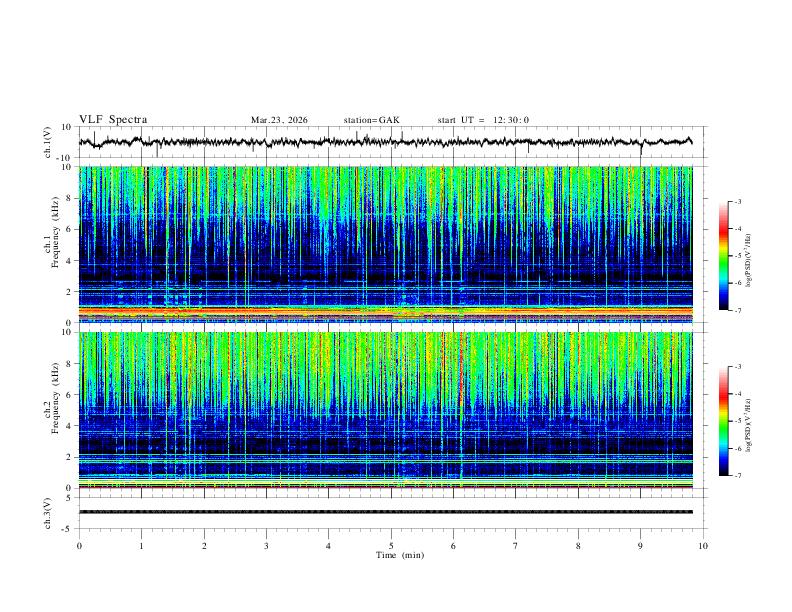Click the "2" tick on the time axis
Screen dimensions: 792x612
pos(204,546)
